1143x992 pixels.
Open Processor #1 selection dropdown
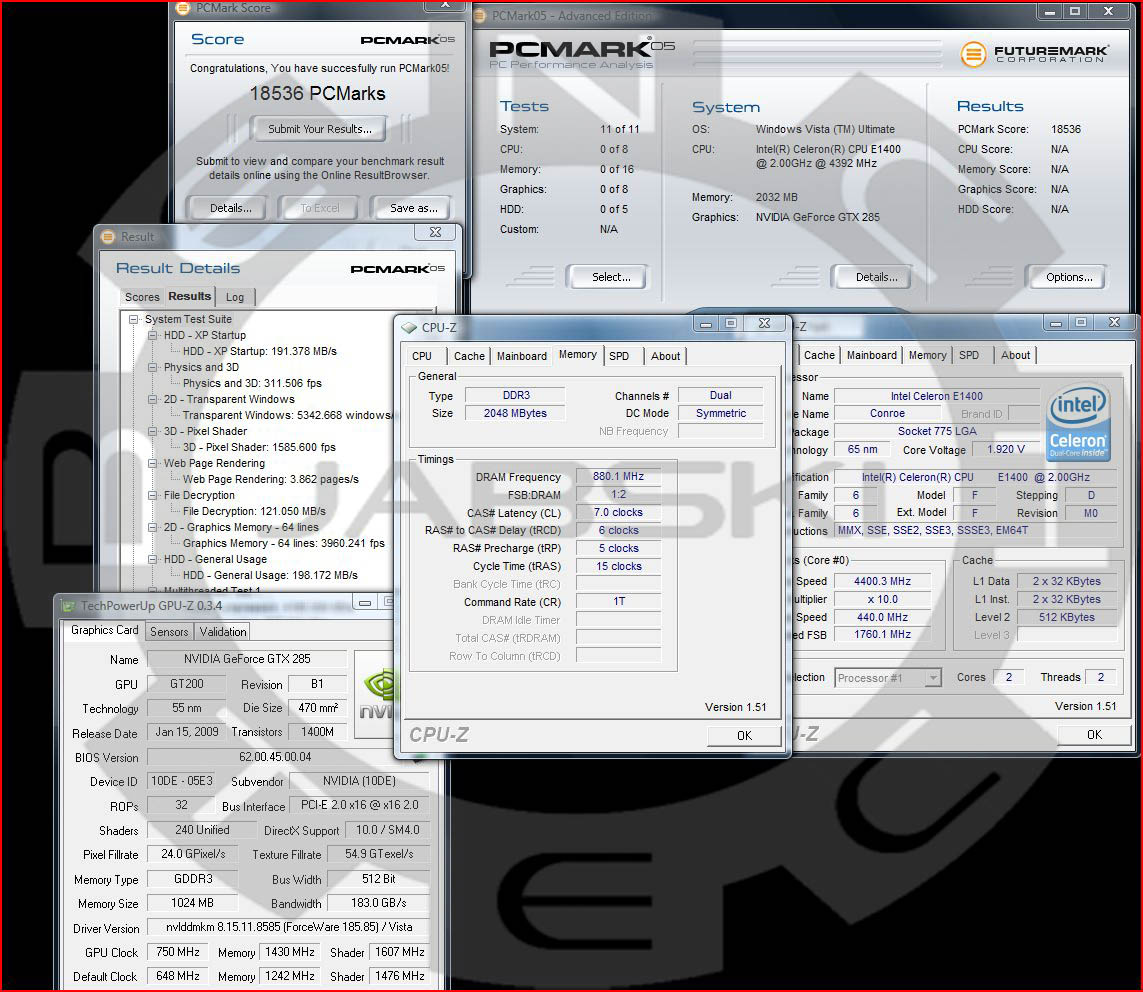888,678
